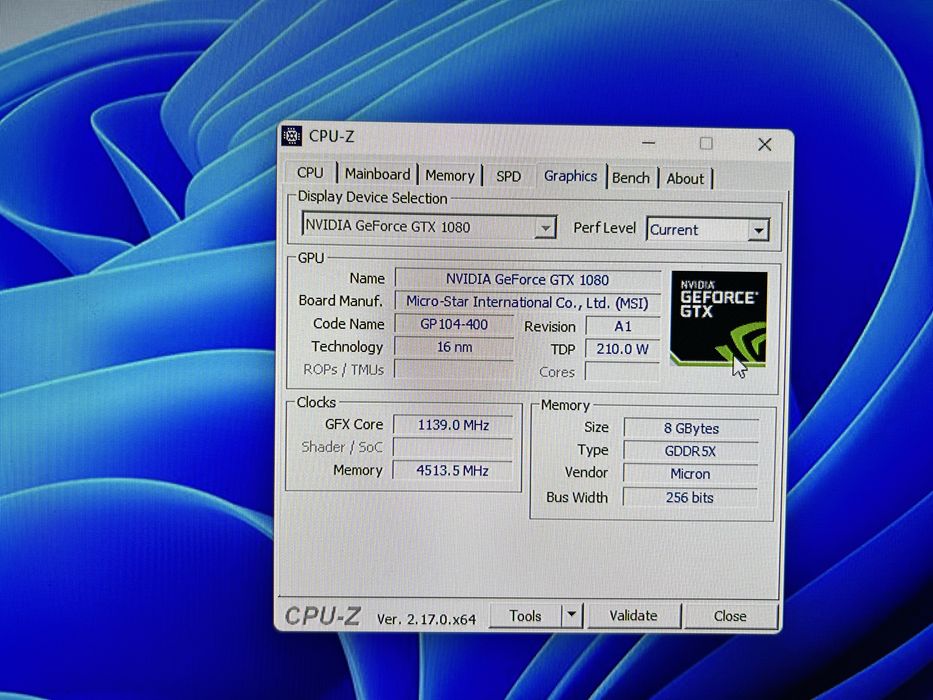933x700 pixels.
Task: Click the Micro-Star International board manufacturer value
Action: click(527, 302)
